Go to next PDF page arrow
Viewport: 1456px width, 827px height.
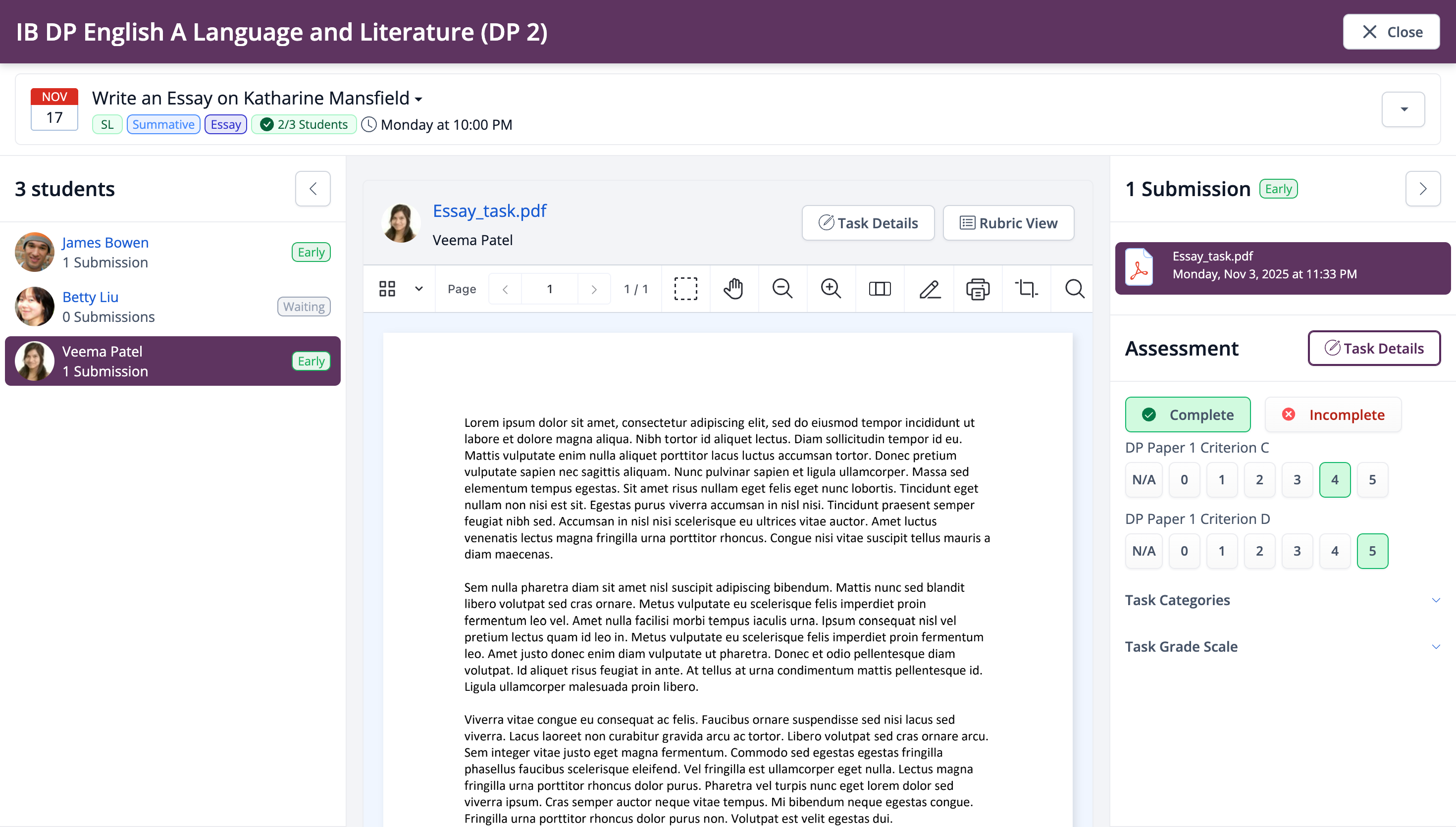(x=594, y=289)
